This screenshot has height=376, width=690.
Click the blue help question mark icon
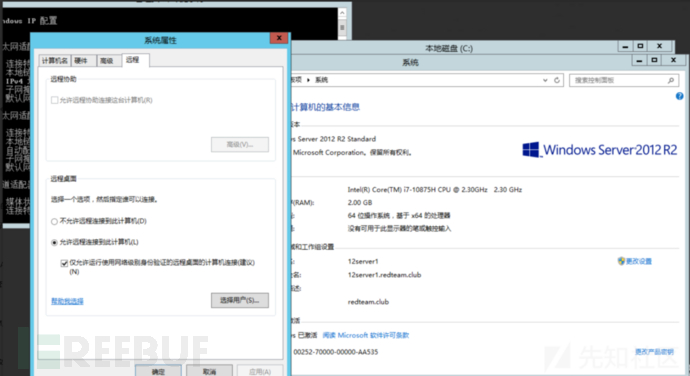[679, 96]
